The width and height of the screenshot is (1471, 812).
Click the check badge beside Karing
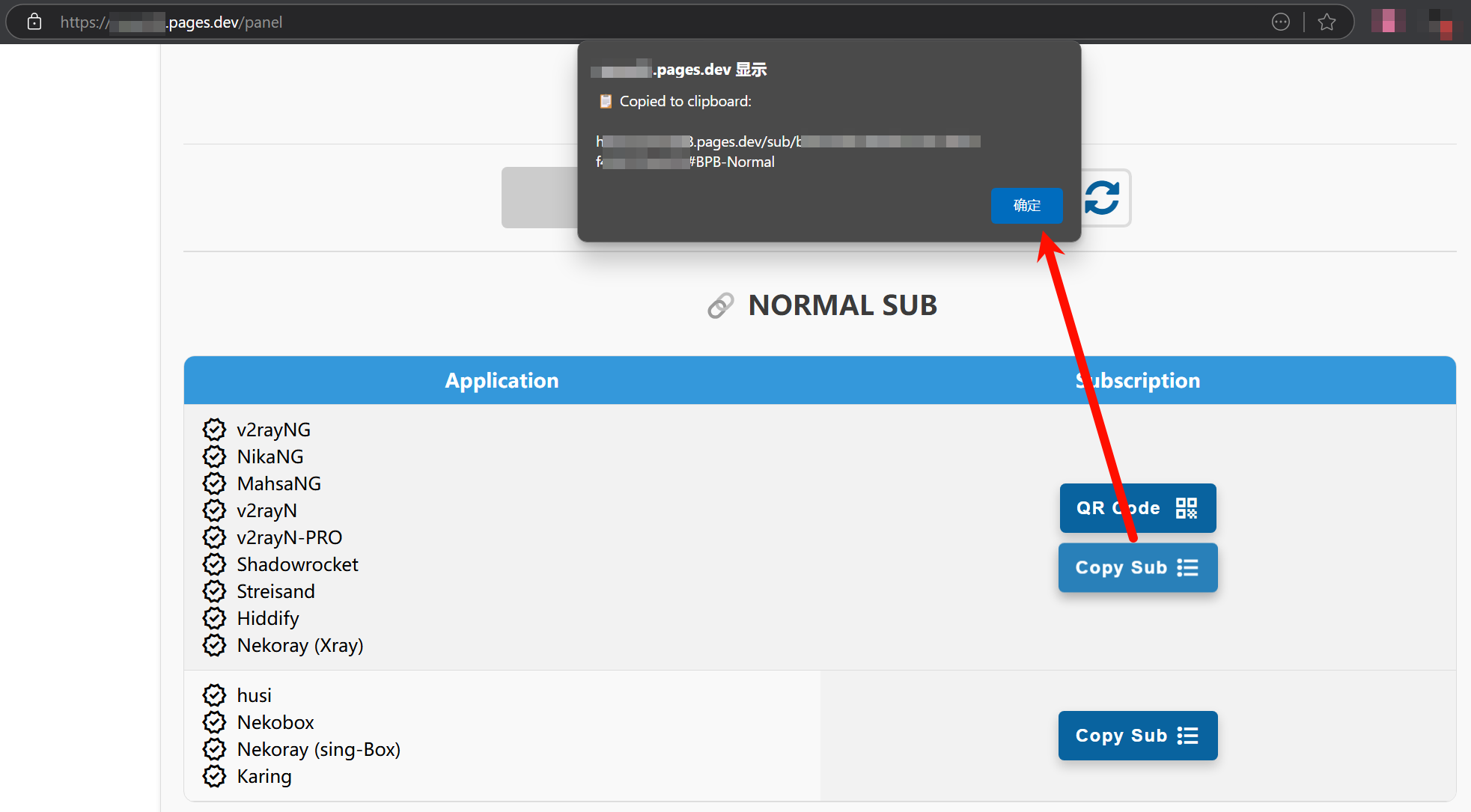click(214, 776)
